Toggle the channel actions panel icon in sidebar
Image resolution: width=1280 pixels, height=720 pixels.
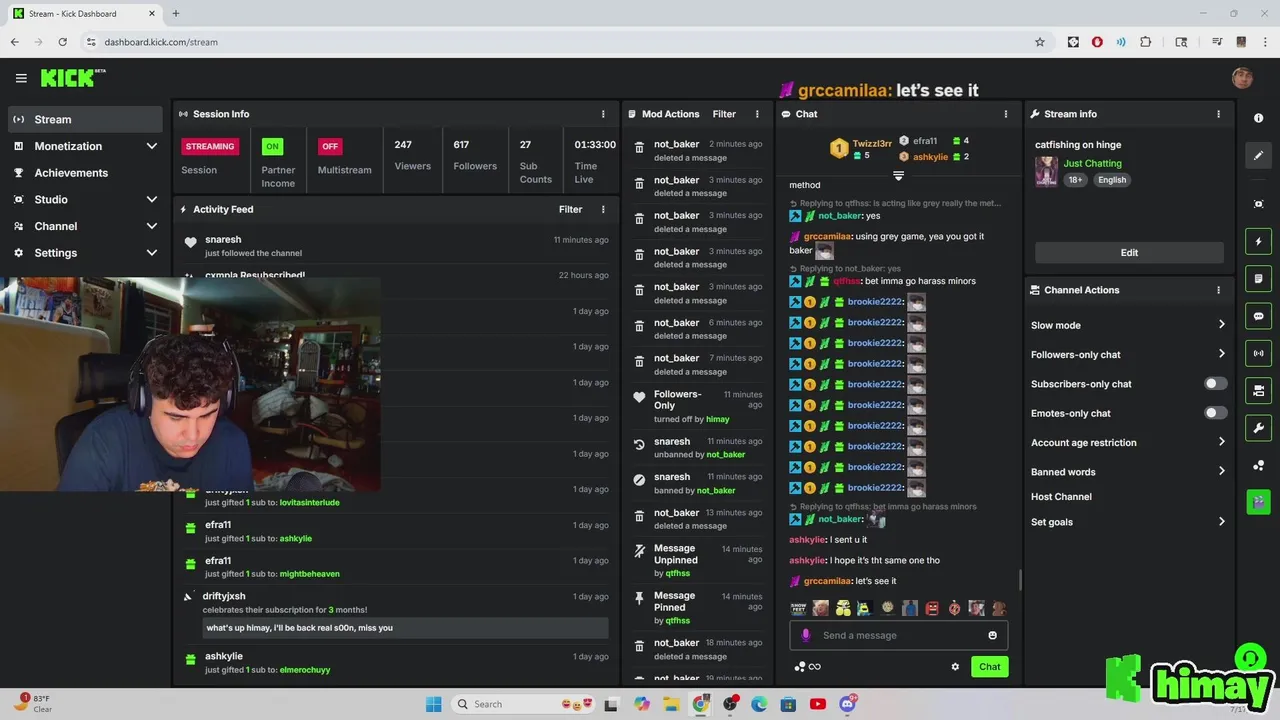pyautogui.click(x=1258, y=390)
